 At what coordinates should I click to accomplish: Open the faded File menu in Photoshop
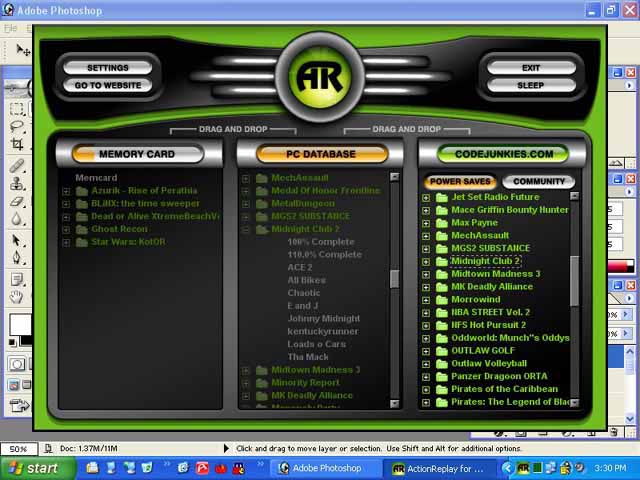click(11, 28)
